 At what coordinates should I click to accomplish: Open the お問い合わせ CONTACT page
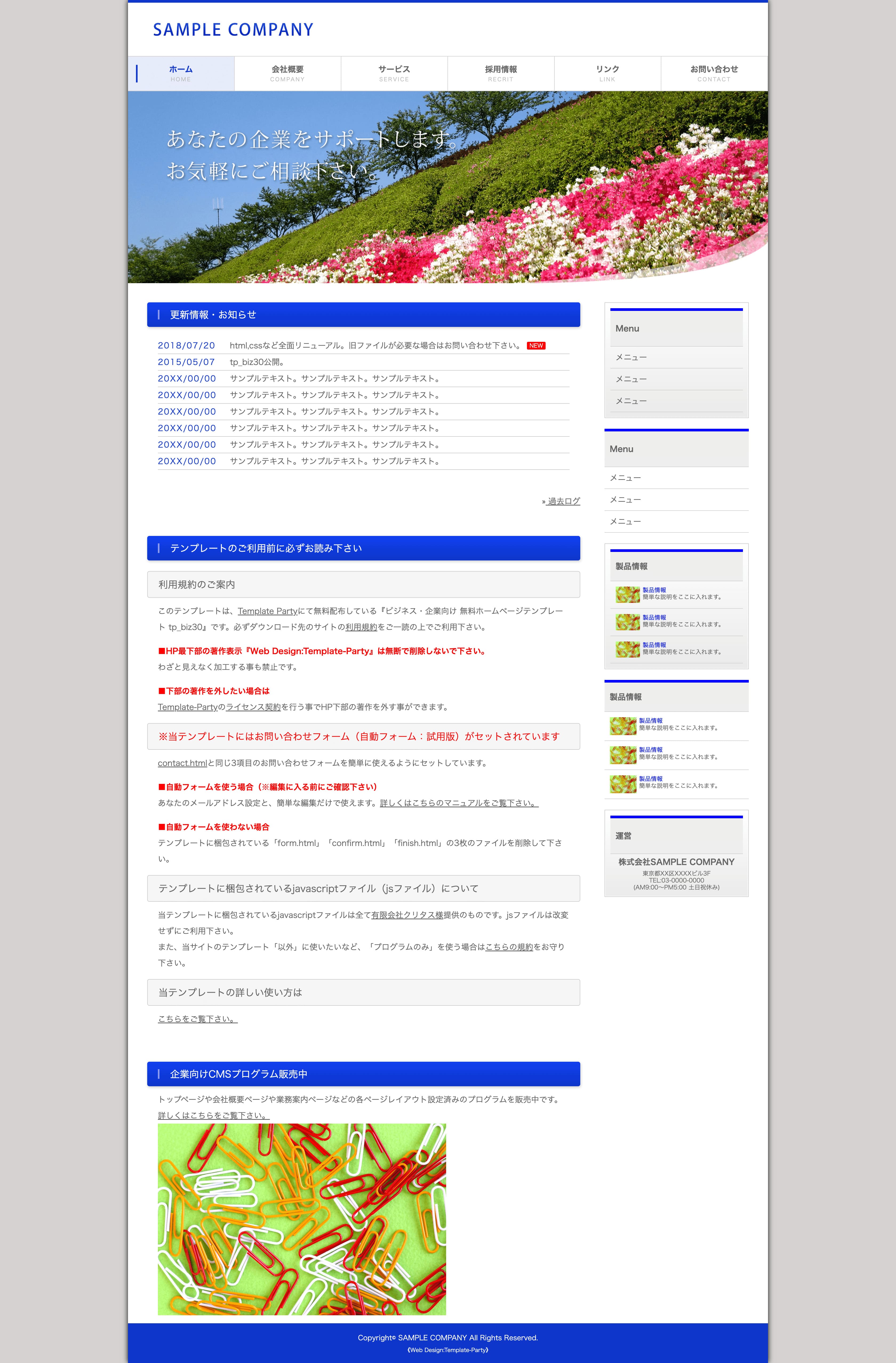(x=714, y=73)
